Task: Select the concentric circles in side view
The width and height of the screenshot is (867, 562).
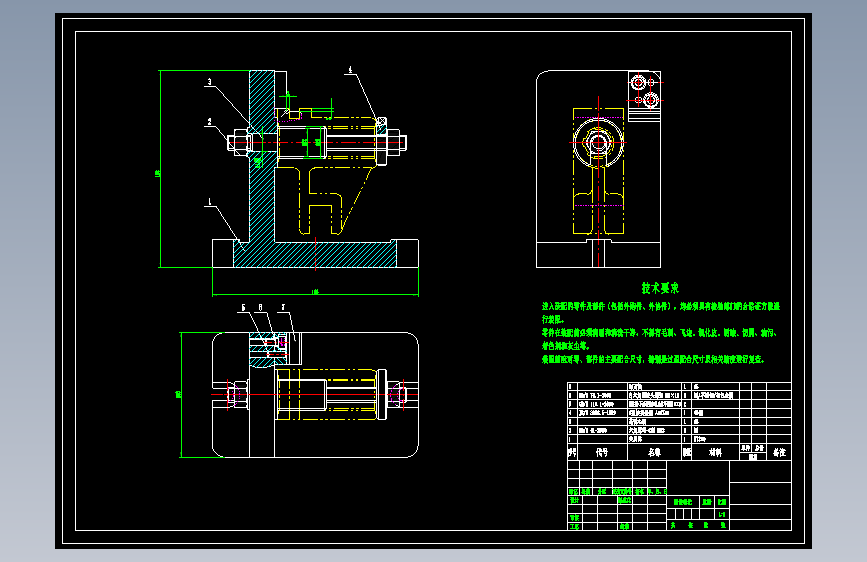Action: click(598, 143)
